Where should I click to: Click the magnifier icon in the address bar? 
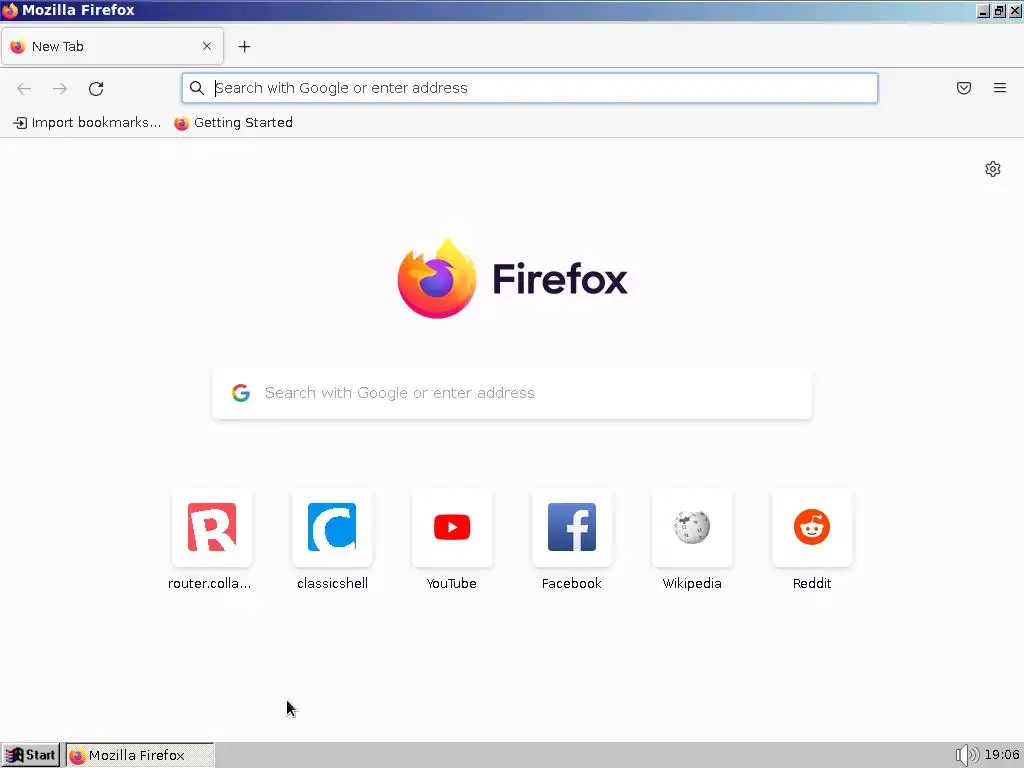(197, 88)
